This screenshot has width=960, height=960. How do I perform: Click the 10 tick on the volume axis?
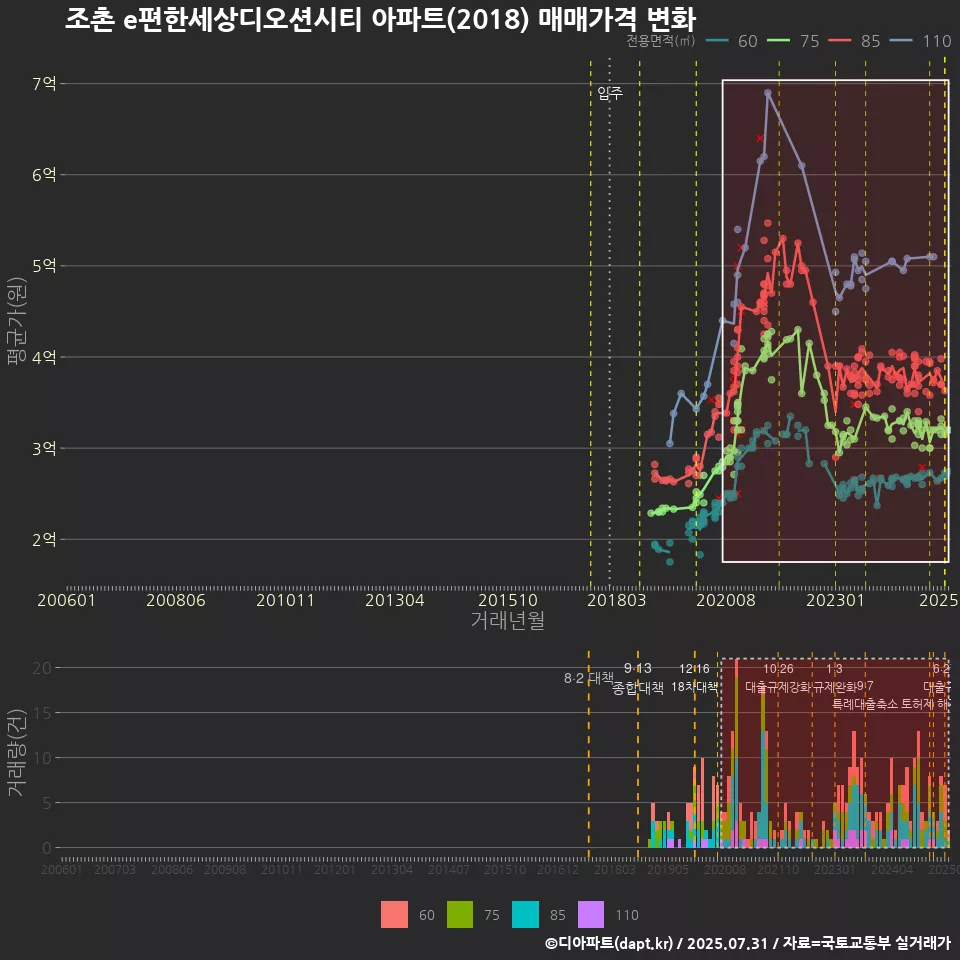click(42, 758)
